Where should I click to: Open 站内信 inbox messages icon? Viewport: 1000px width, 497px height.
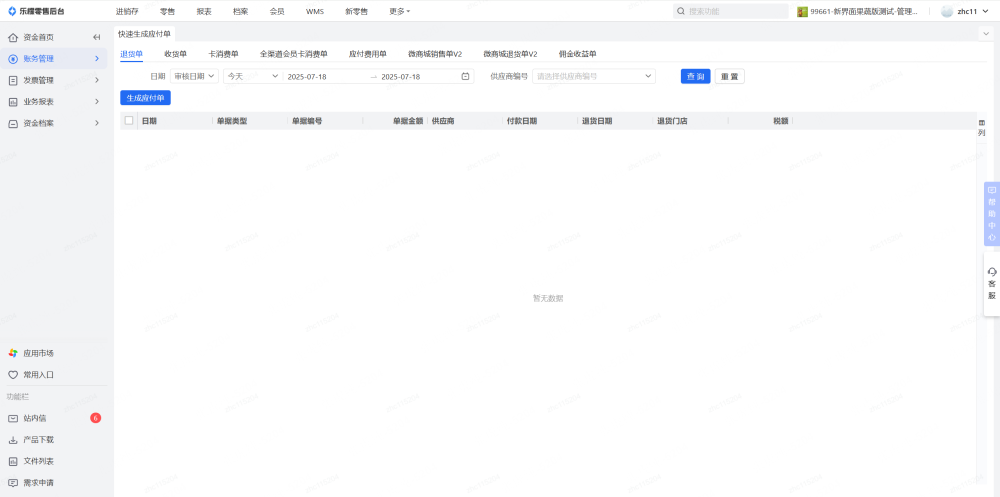point(13,418)
